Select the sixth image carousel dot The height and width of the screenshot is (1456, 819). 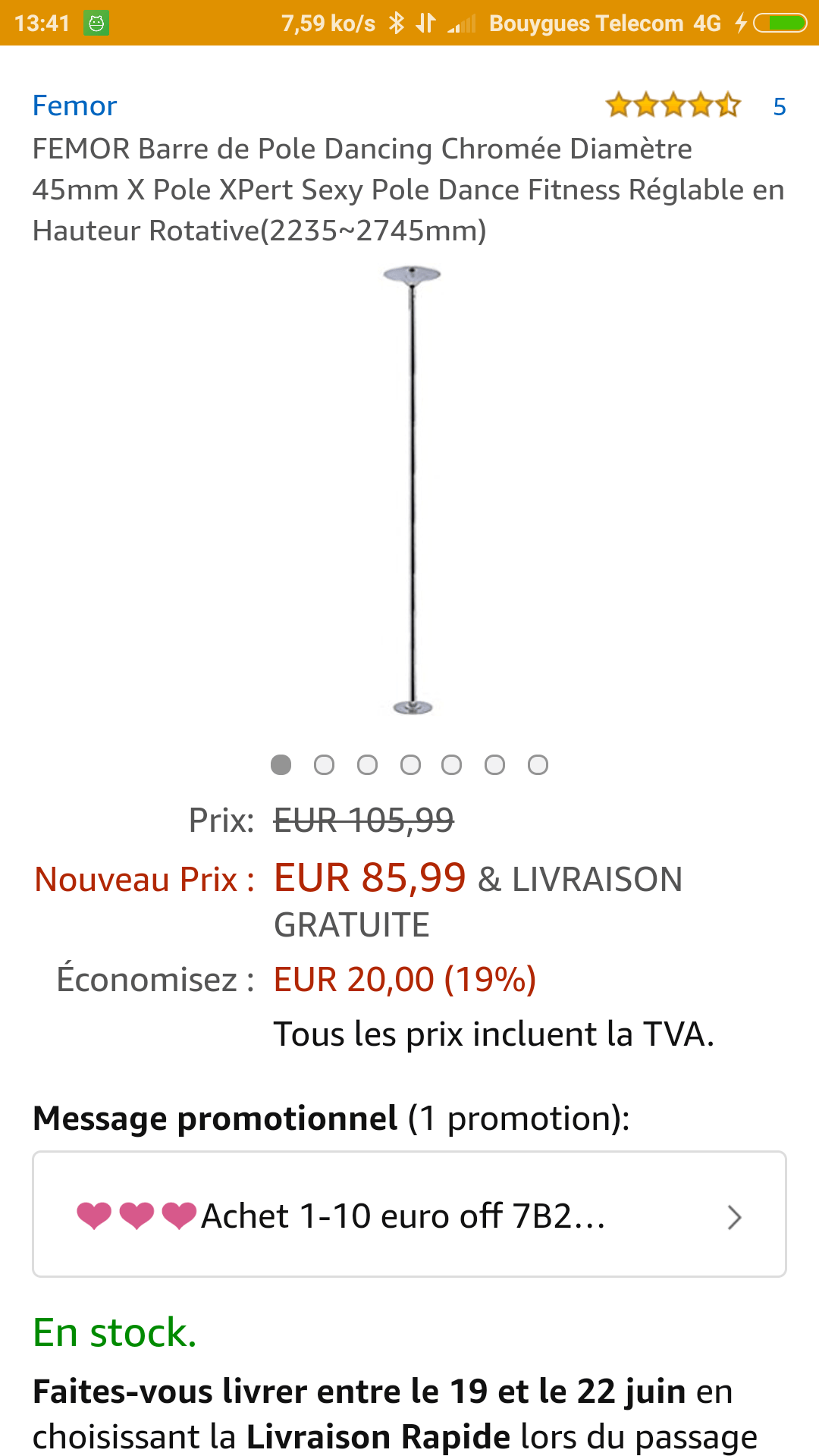coord(494,764)
